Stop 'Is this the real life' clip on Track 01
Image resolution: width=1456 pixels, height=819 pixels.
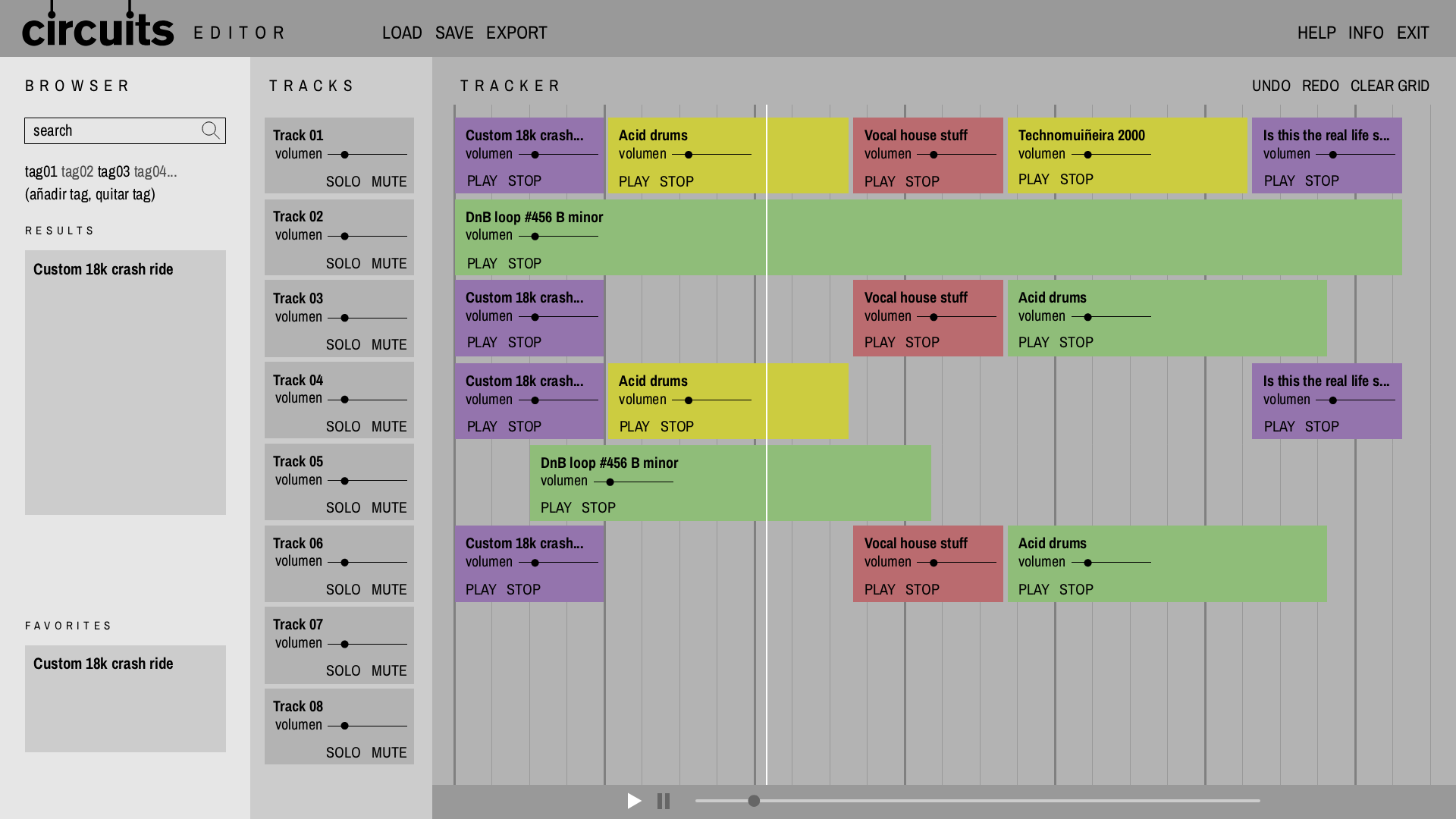(x=1322, y=180)
